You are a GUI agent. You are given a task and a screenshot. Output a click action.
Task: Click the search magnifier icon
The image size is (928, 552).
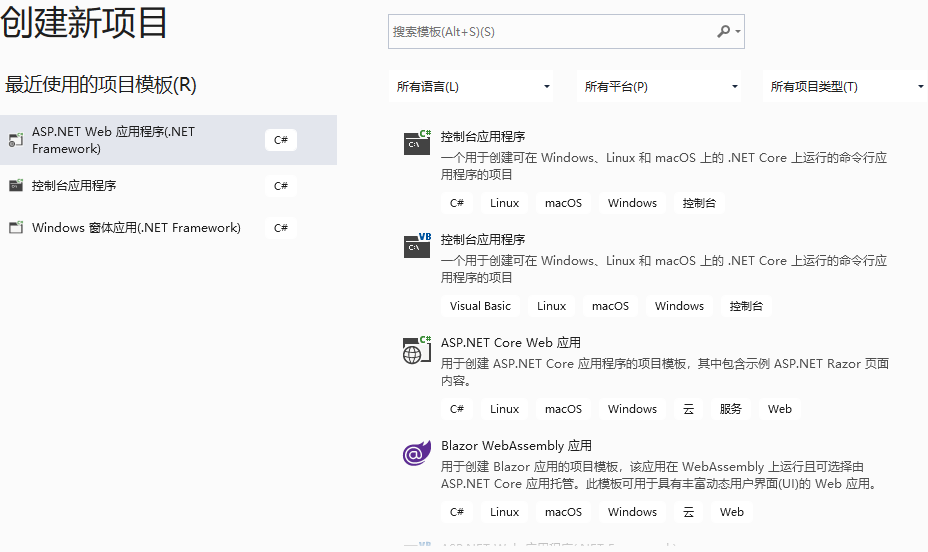[723, 31]
